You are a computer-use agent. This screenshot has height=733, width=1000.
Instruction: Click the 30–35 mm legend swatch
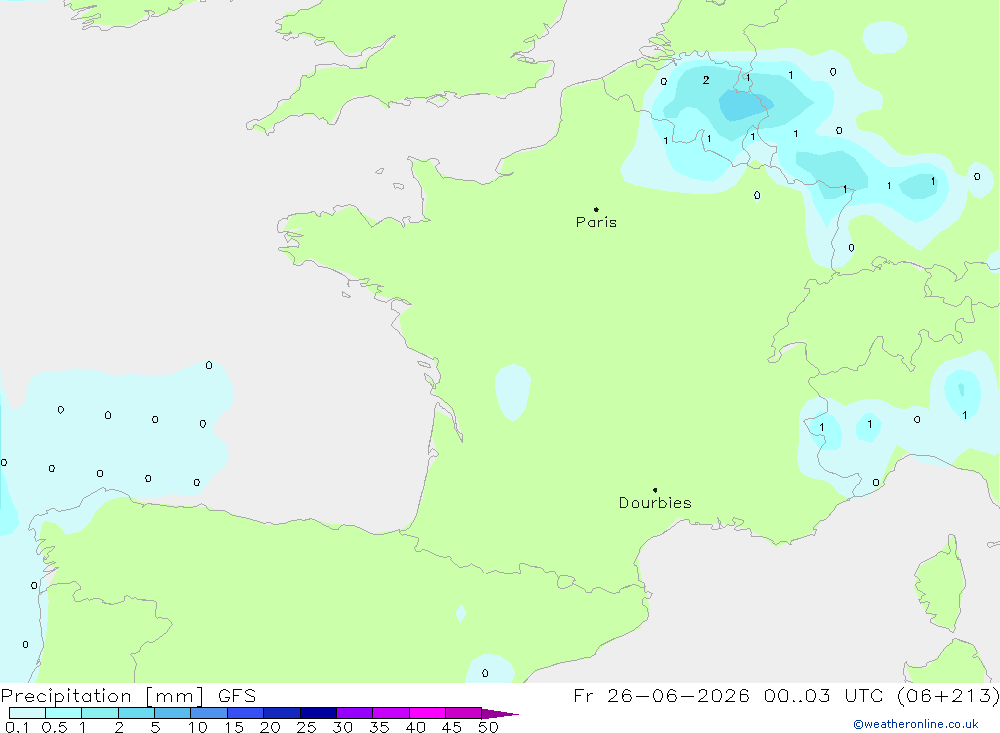click(355, 713)
